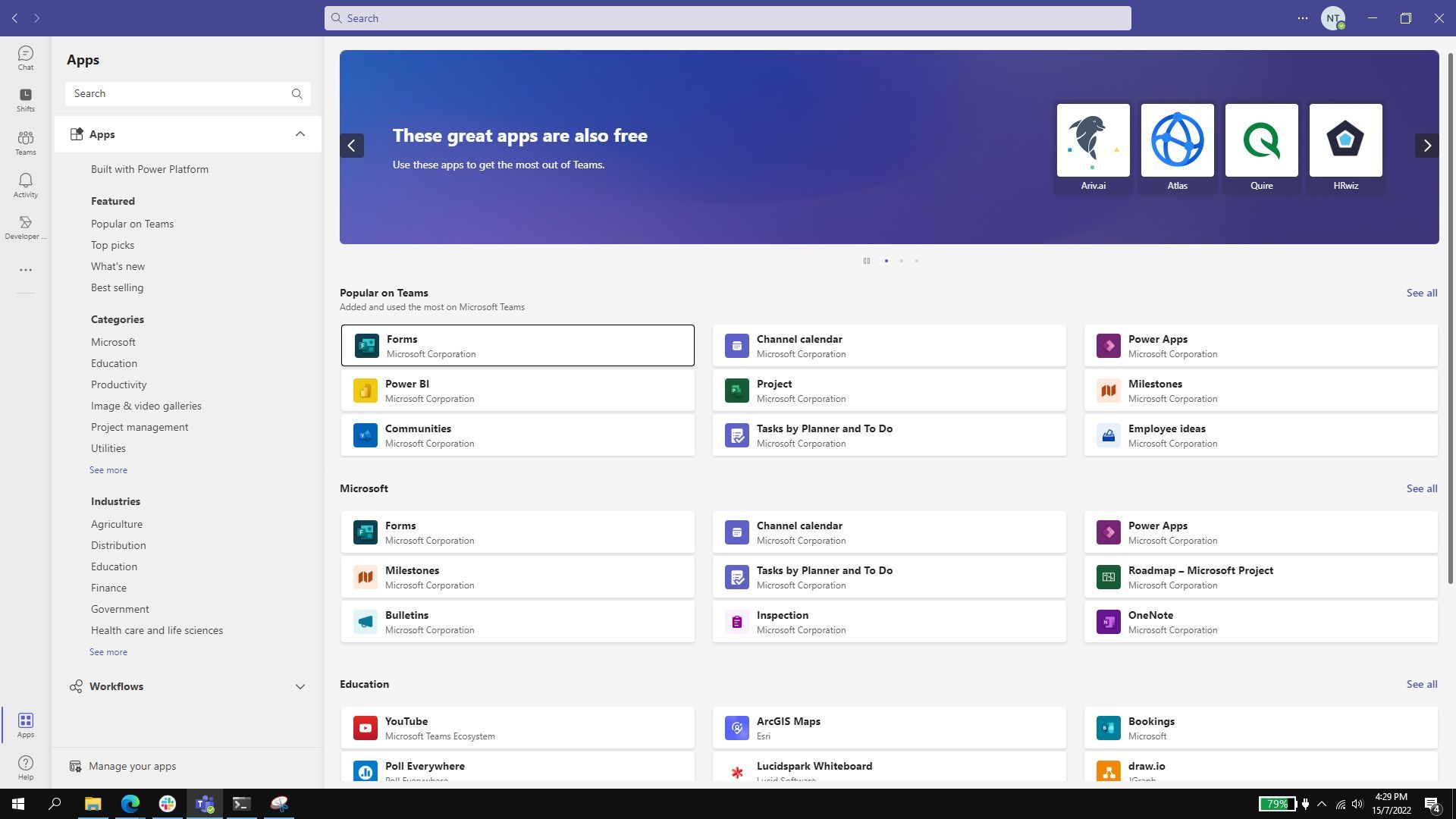The height and width of the screenshot is (819, 1456).
Task: Select the Productivity category
Action: 118,384
